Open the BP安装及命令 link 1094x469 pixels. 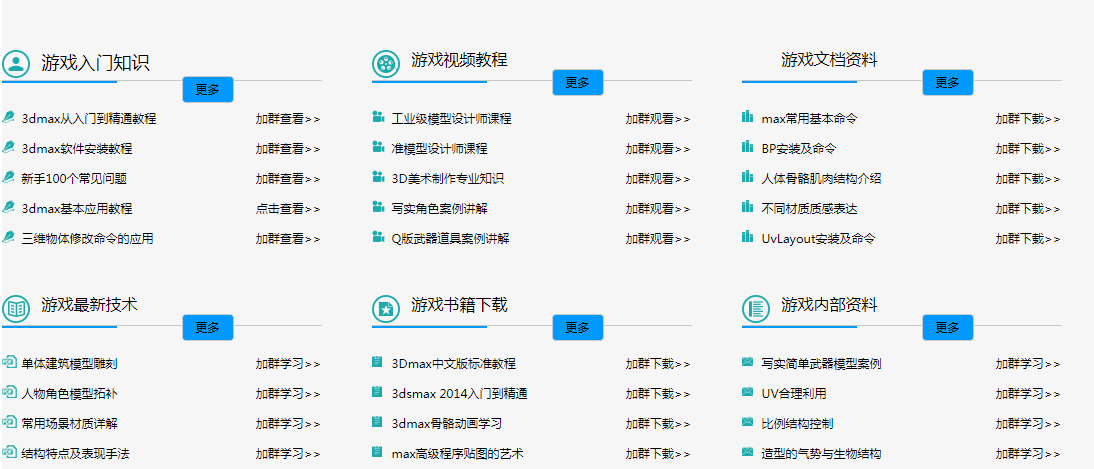tap(799, 149)
